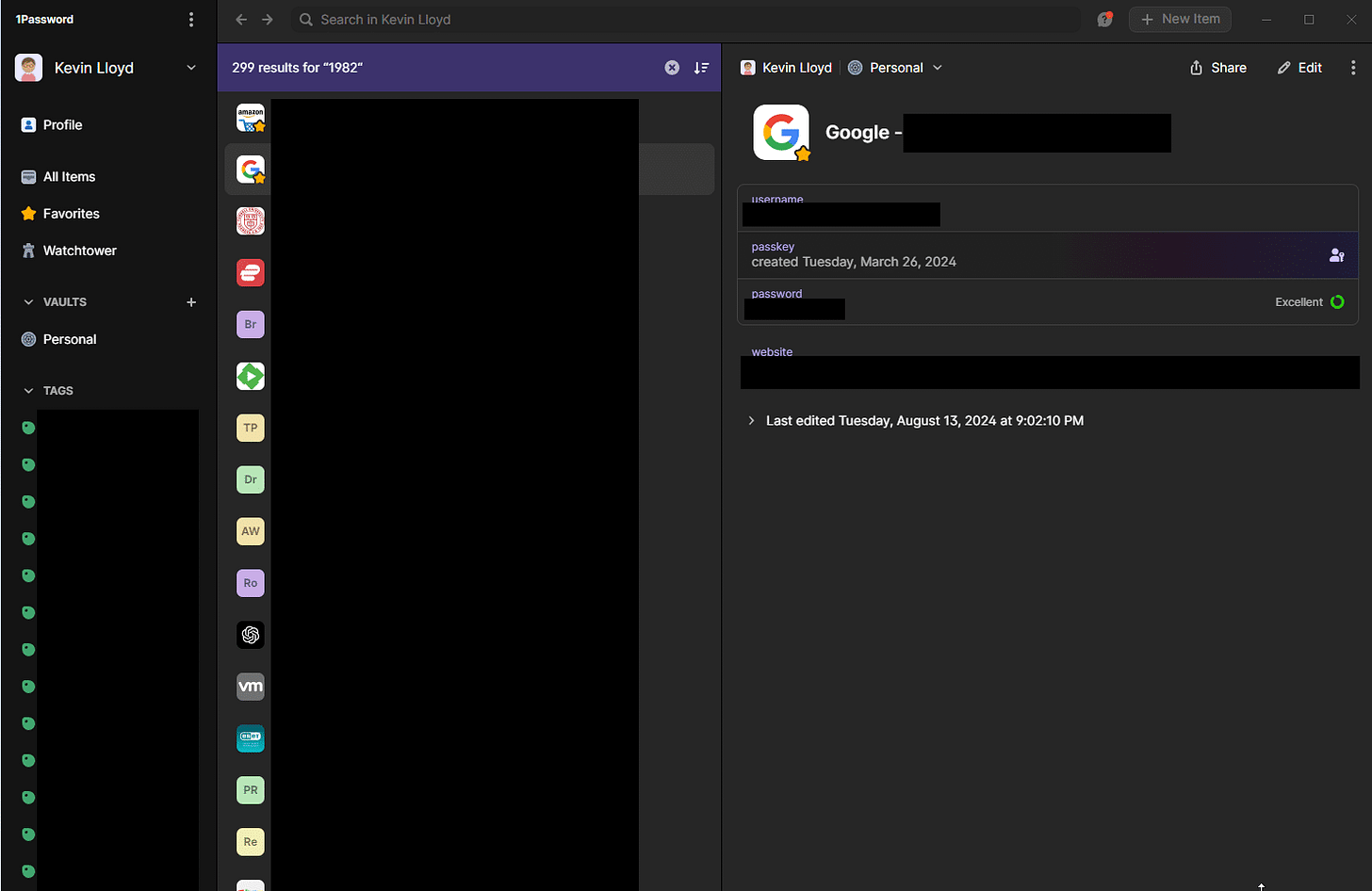Click the passkey created row

click(x=1048, y=255)
